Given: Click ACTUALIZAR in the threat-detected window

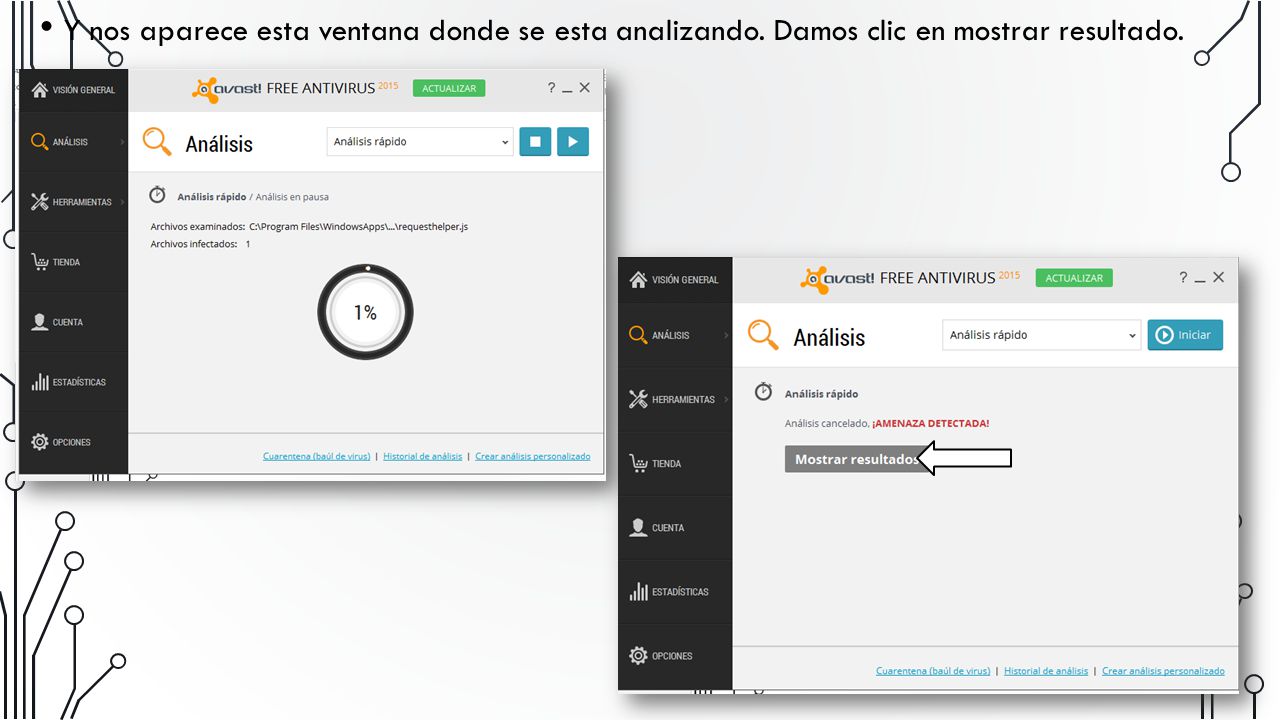Looking at the screenshot, I should [1074, 278].
